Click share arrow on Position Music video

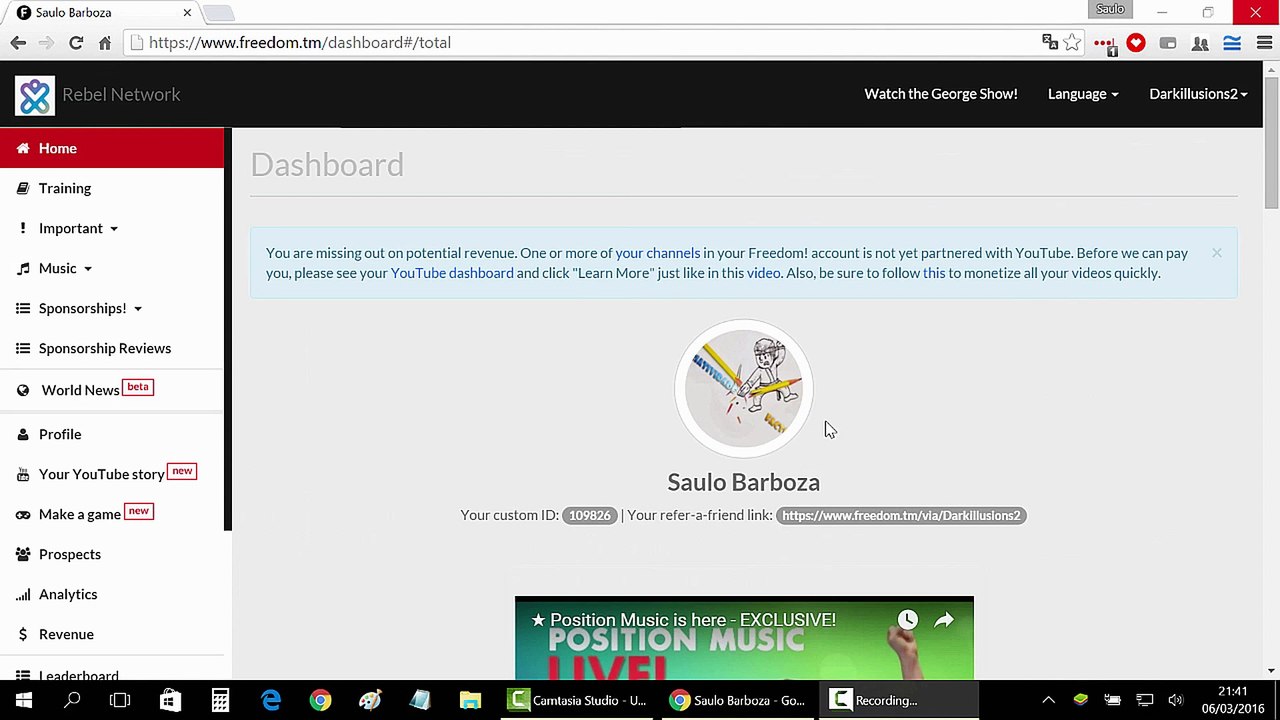(x=944, y=620)
